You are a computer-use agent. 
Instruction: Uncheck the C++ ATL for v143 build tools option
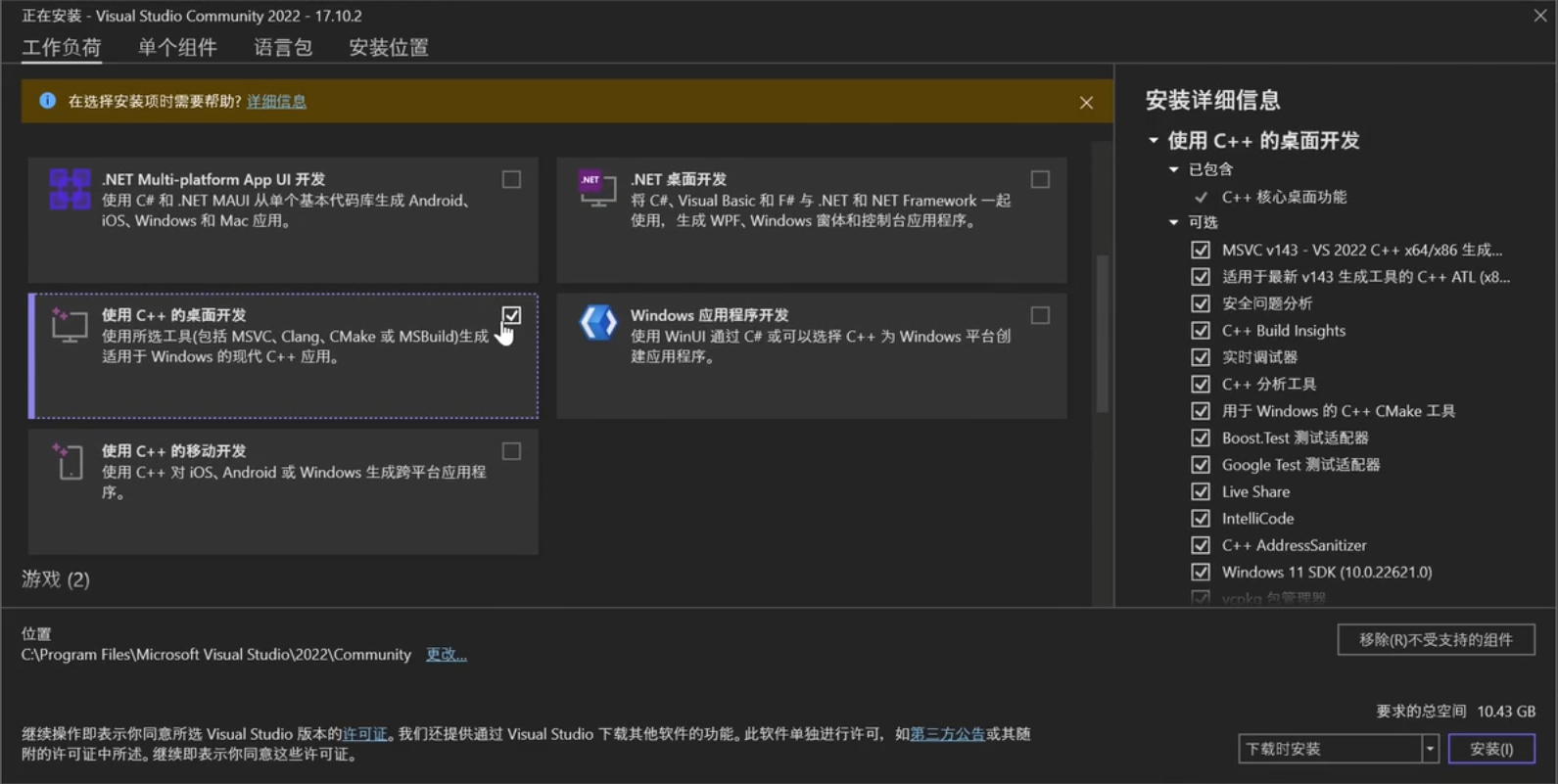point(1201,277)
